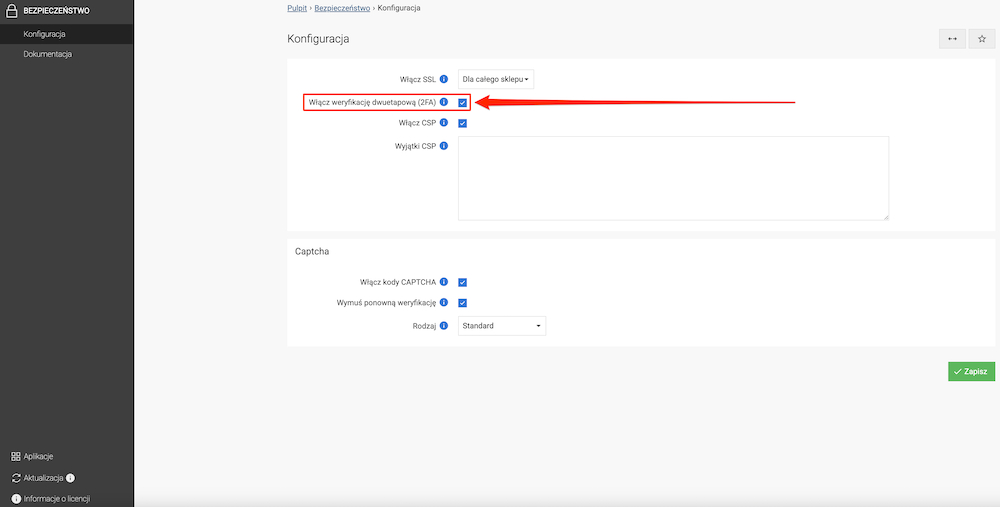1000x507 pixels.
Task: Click the info icon next to Włącz CSP
Action: click(x=444, y=122)
